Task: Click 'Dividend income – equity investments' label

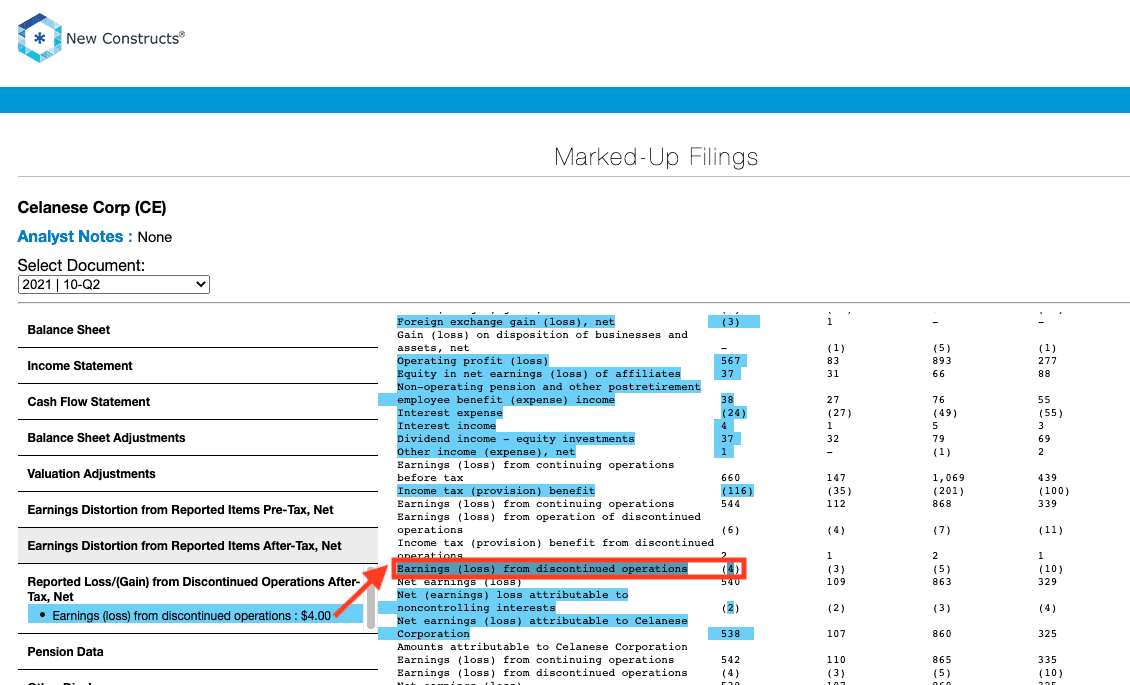Action: 516,439
